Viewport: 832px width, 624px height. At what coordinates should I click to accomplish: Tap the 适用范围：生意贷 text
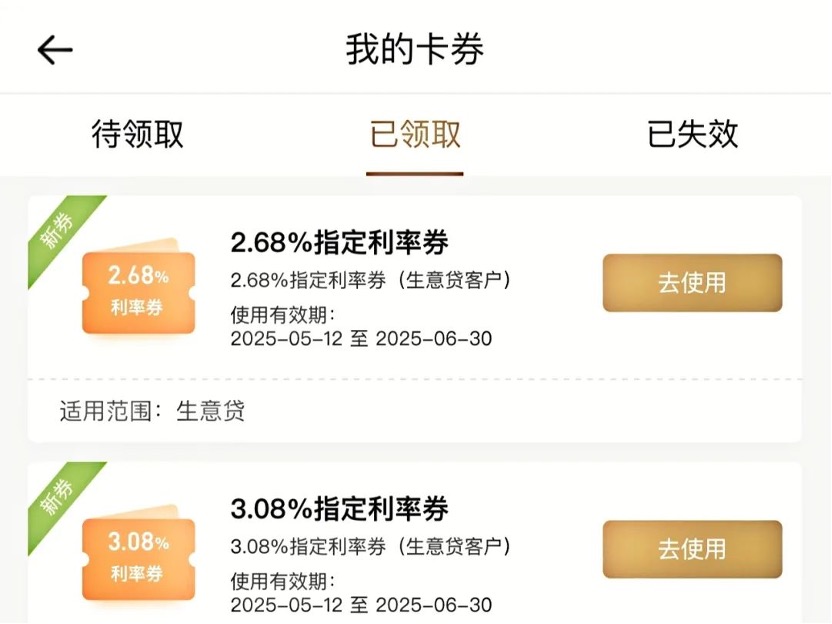pos(152,411)
